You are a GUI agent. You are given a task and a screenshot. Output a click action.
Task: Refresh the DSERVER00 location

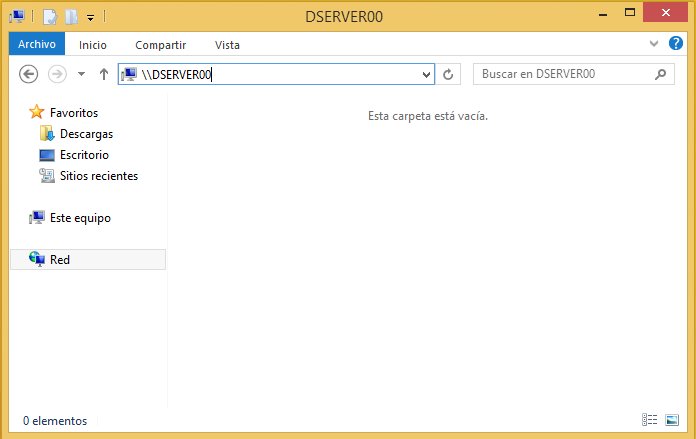click(x=448, y=74)
